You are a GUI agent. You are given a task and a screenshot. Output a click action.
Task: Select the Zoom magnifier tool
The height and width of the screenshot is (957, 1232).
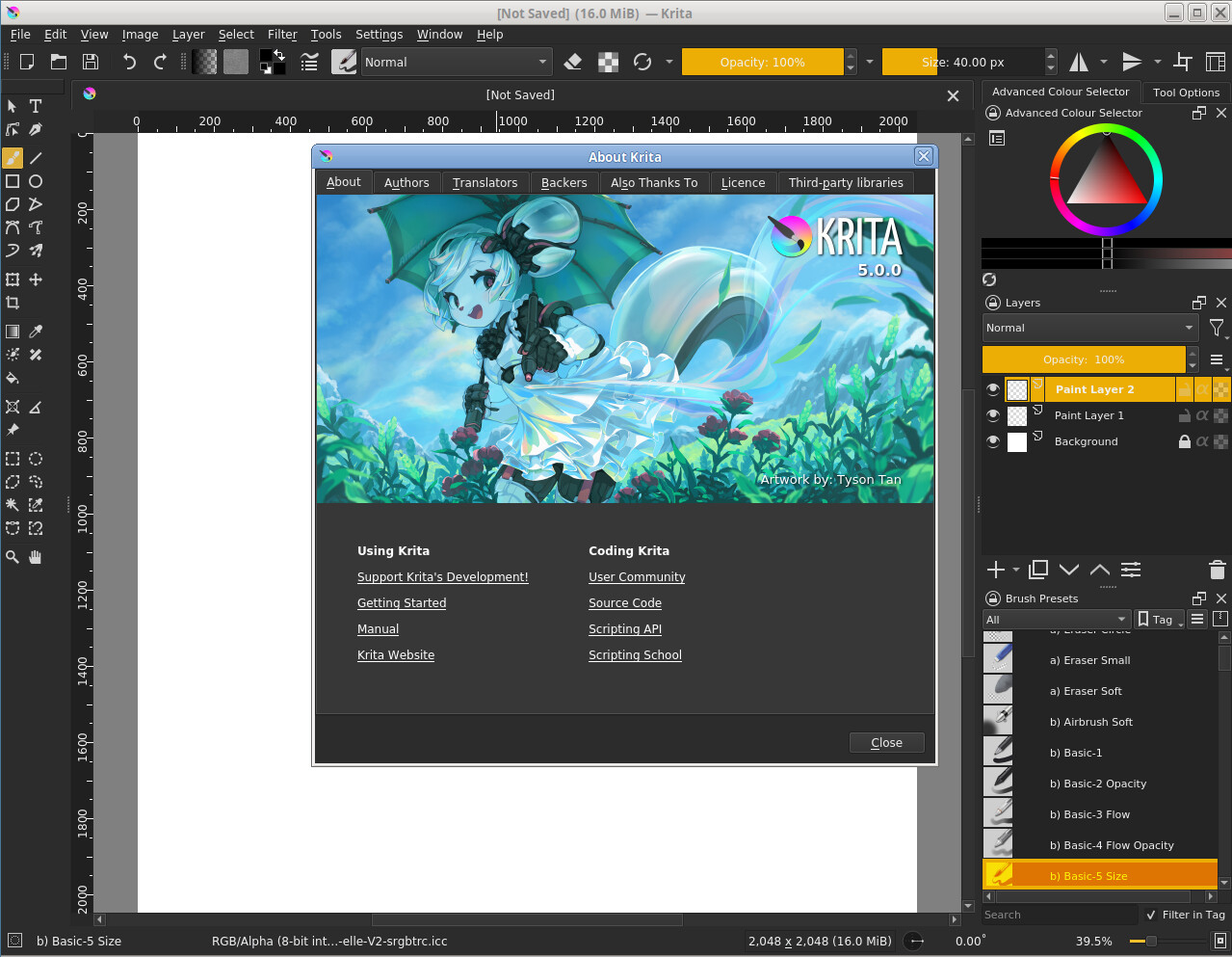click(13, 557)
